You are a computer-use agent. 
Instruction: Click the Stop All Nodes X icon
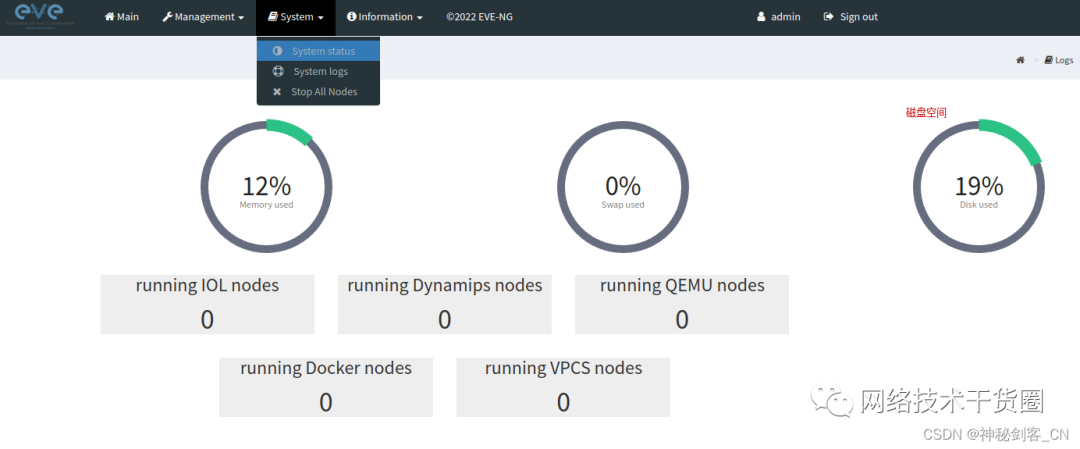[x=277, y=92]
